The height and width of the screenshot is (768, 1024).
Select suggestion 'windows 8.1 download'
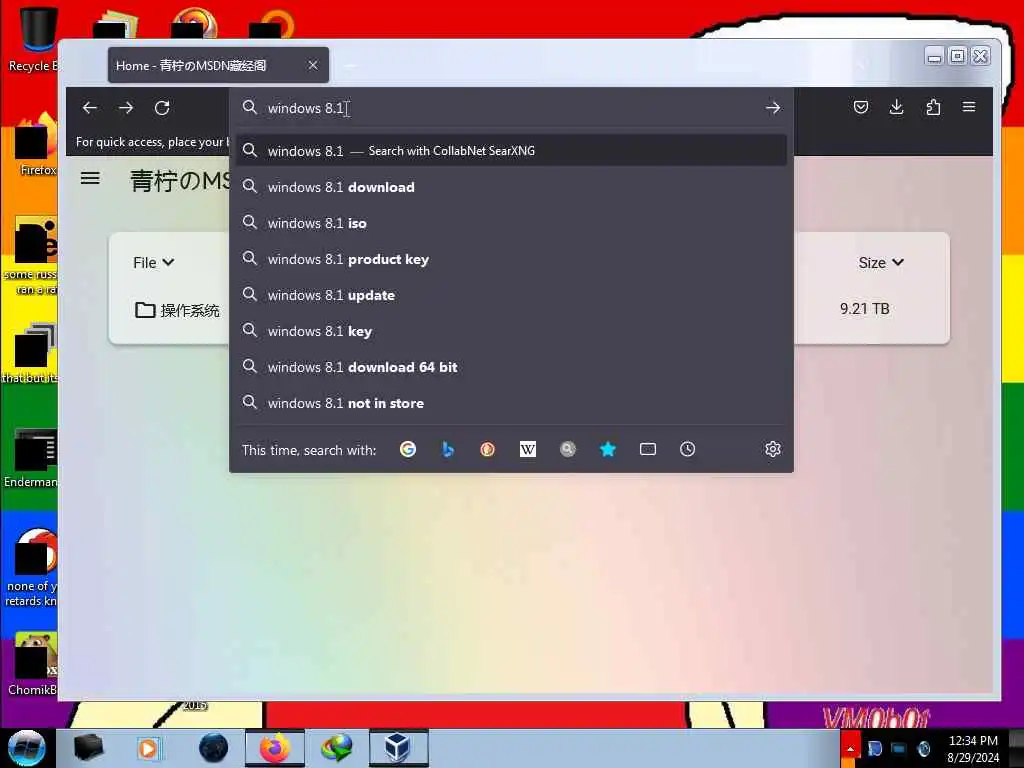pos(511,187)
